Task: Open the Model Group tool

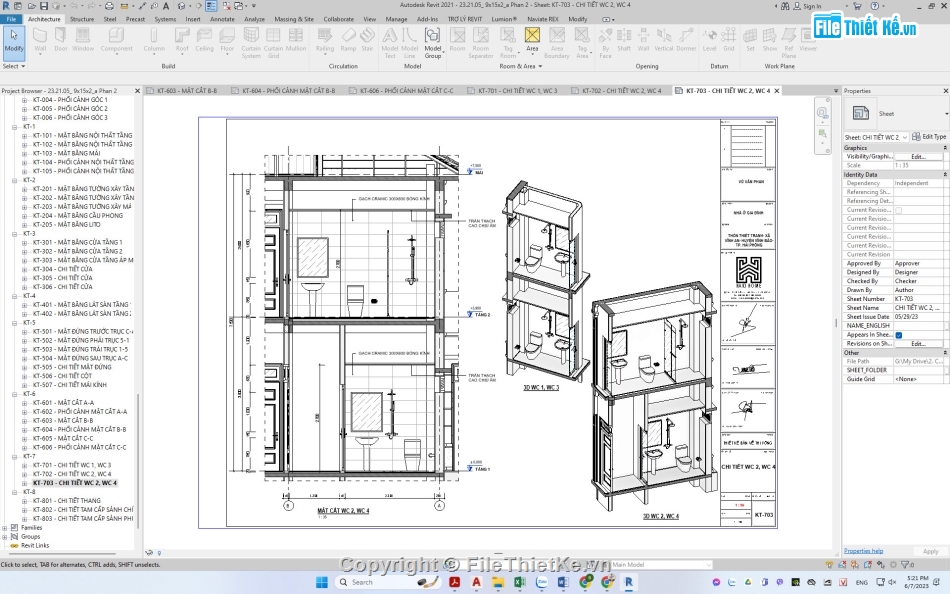Action: (x=433, y=43)
